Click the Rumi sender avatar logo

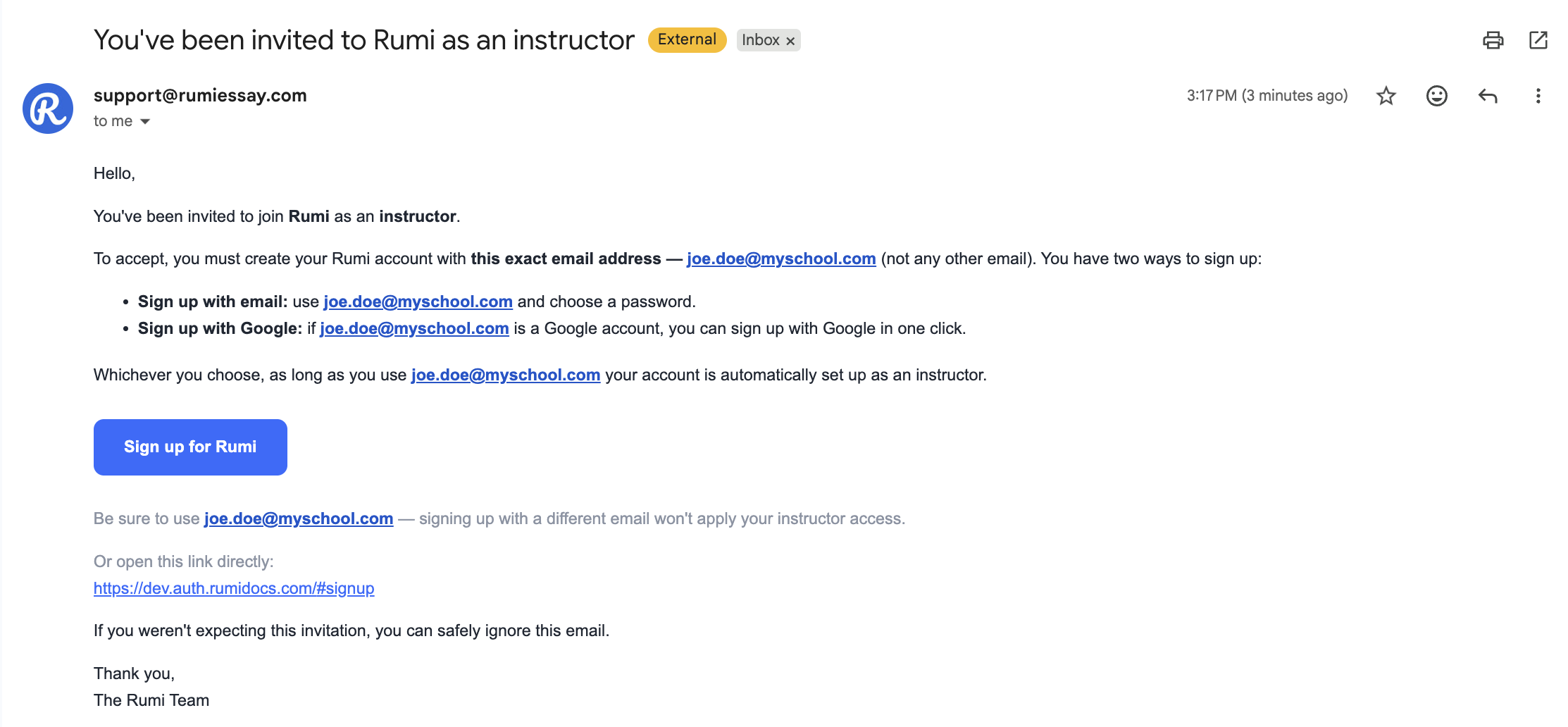(x=48, y=108)
